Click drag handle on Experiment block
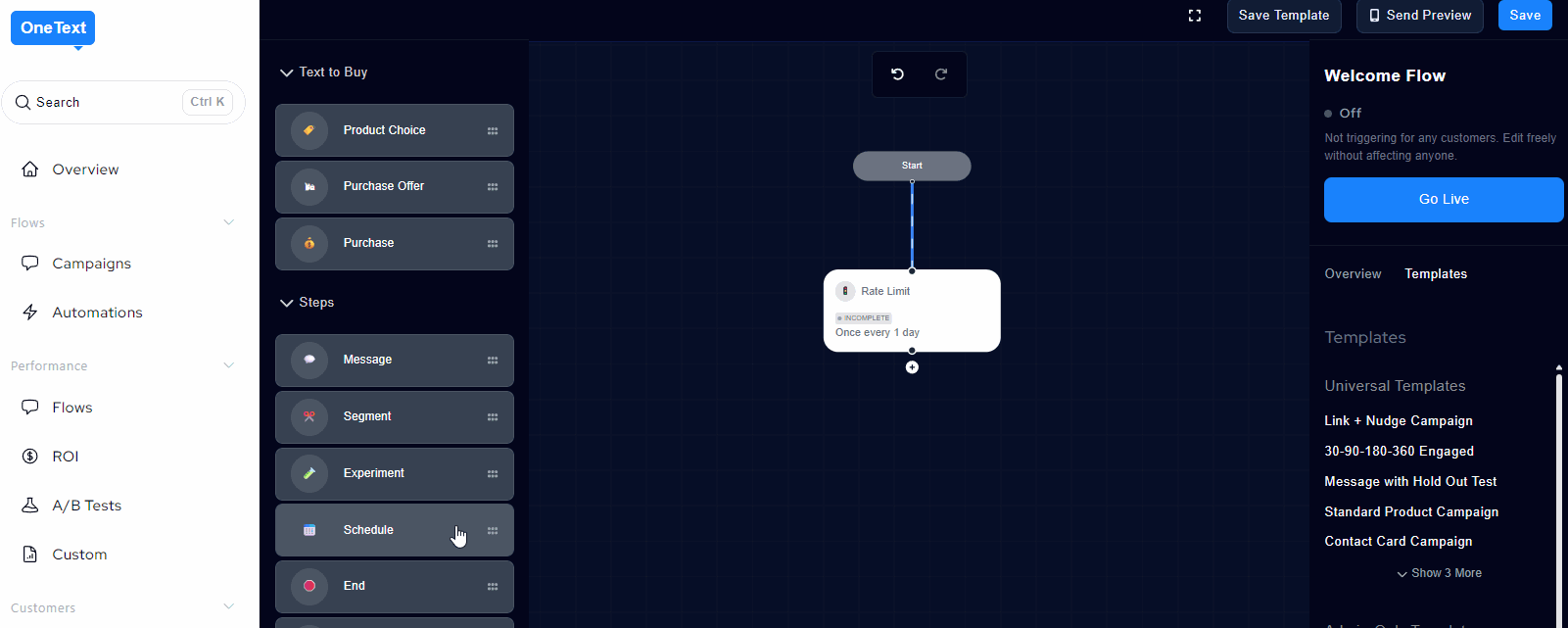This screenshot has height=628, width=1568. (x=493, y=474)
